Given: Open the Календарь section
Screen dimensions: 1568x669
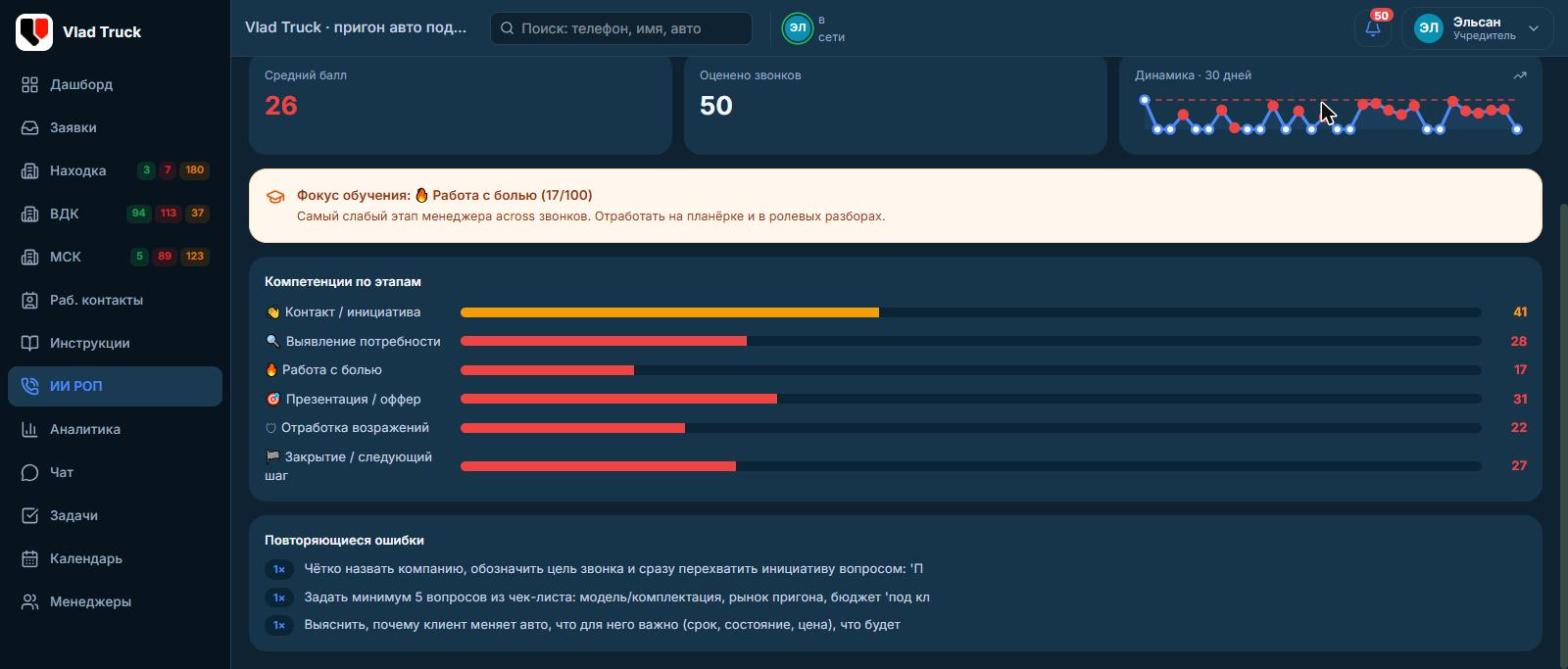Looking at the screenshot, I should (115, 558).
